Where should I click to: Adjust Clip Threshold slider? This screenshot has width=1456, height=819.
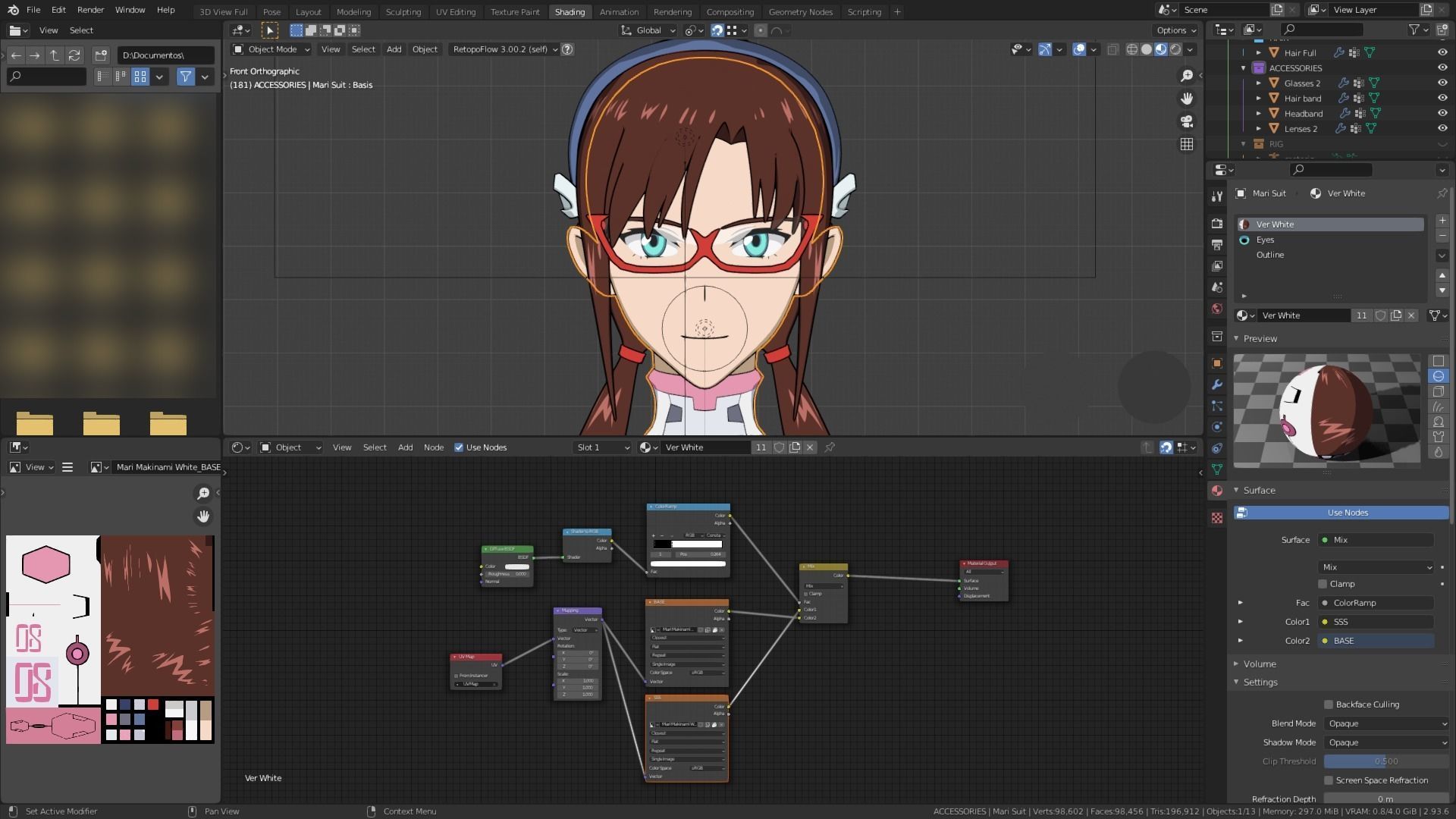(x=1386, y=761)
